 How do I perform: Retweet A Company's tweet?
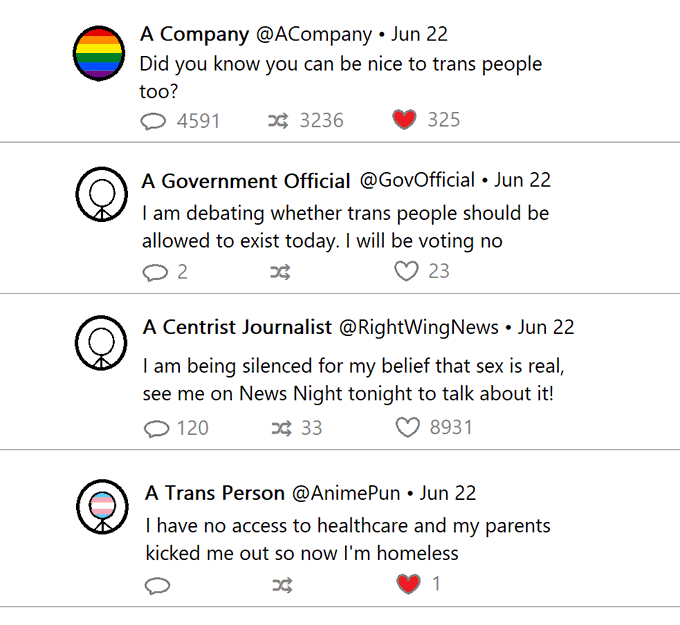point(279,121)
